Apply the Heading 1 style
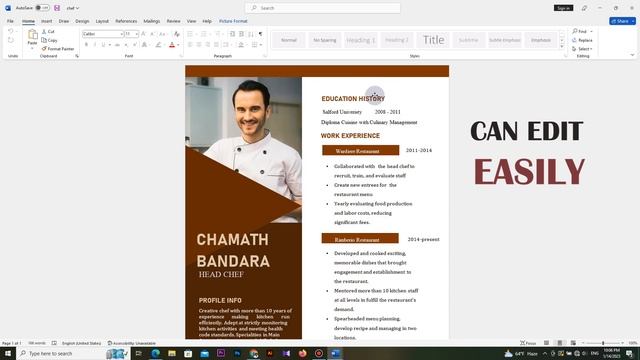Image resolution: width=640 pixels, height=360 pixels. click(360, 40)
